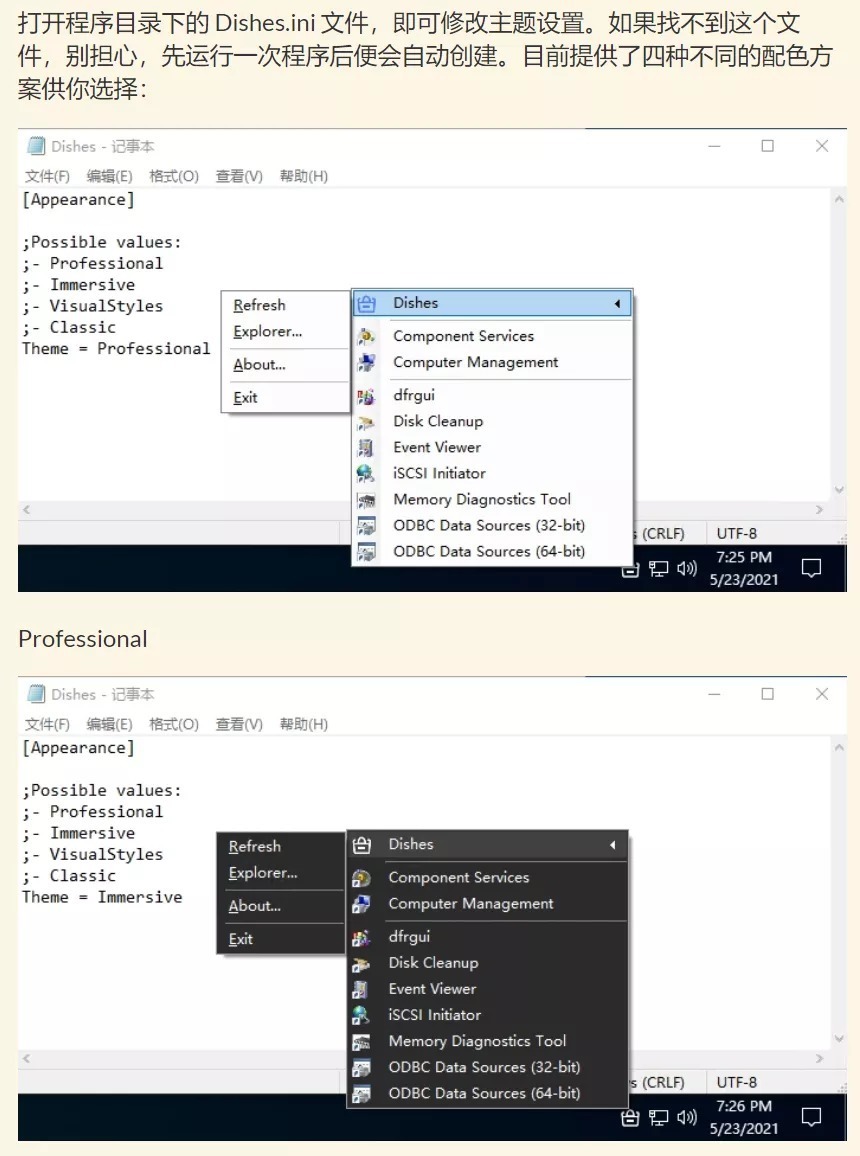Open 文件(F) menu in lower Notepad
Viewport: 860px width, 1156px height.
47,724
